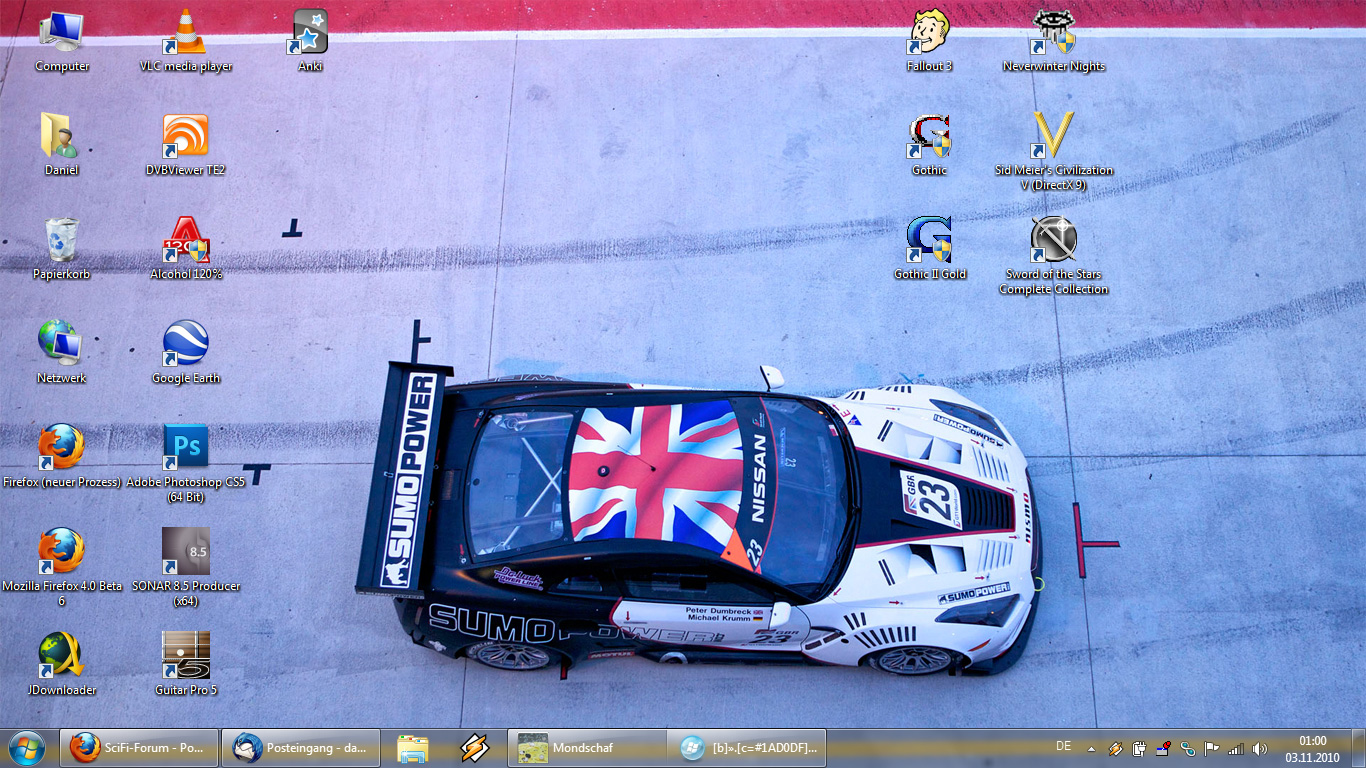This screenshot has width=1366, height=768.
Task: Select the JDownloader desktop icon
Action: (62, 655)
